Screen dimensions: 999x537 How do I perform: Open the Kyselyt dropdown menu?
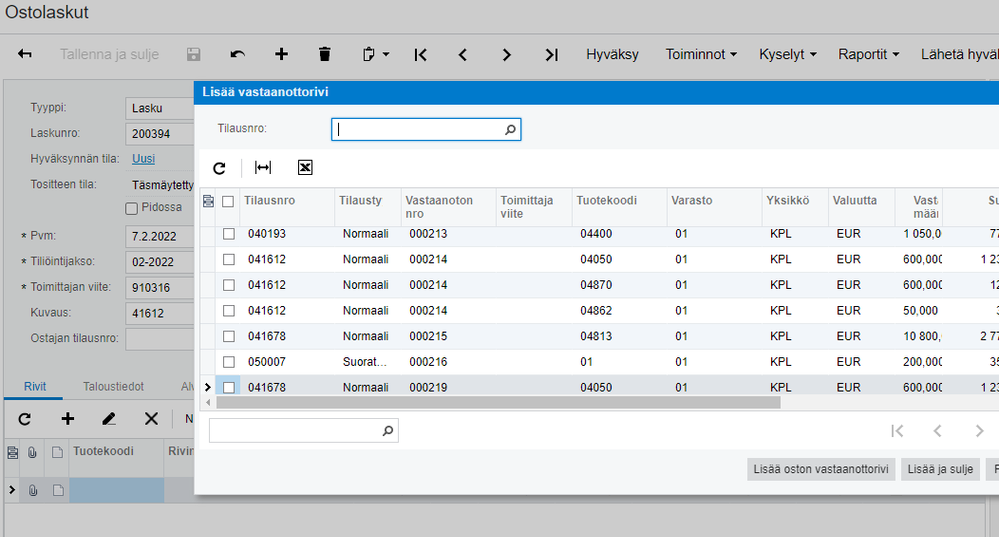[x=787, y=55]
